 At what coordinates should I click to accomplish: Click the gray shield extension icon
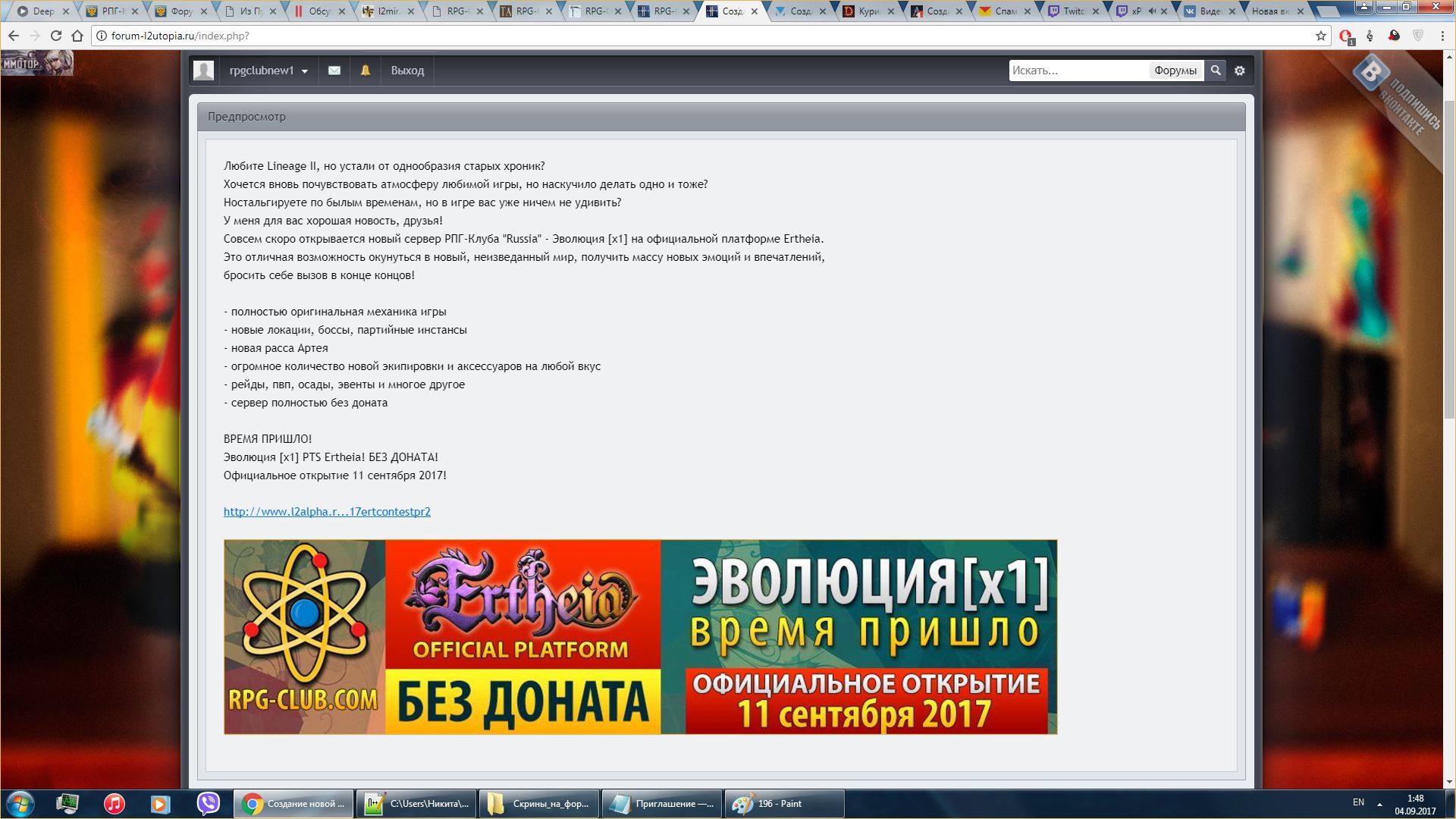(x=1418, y=36)
